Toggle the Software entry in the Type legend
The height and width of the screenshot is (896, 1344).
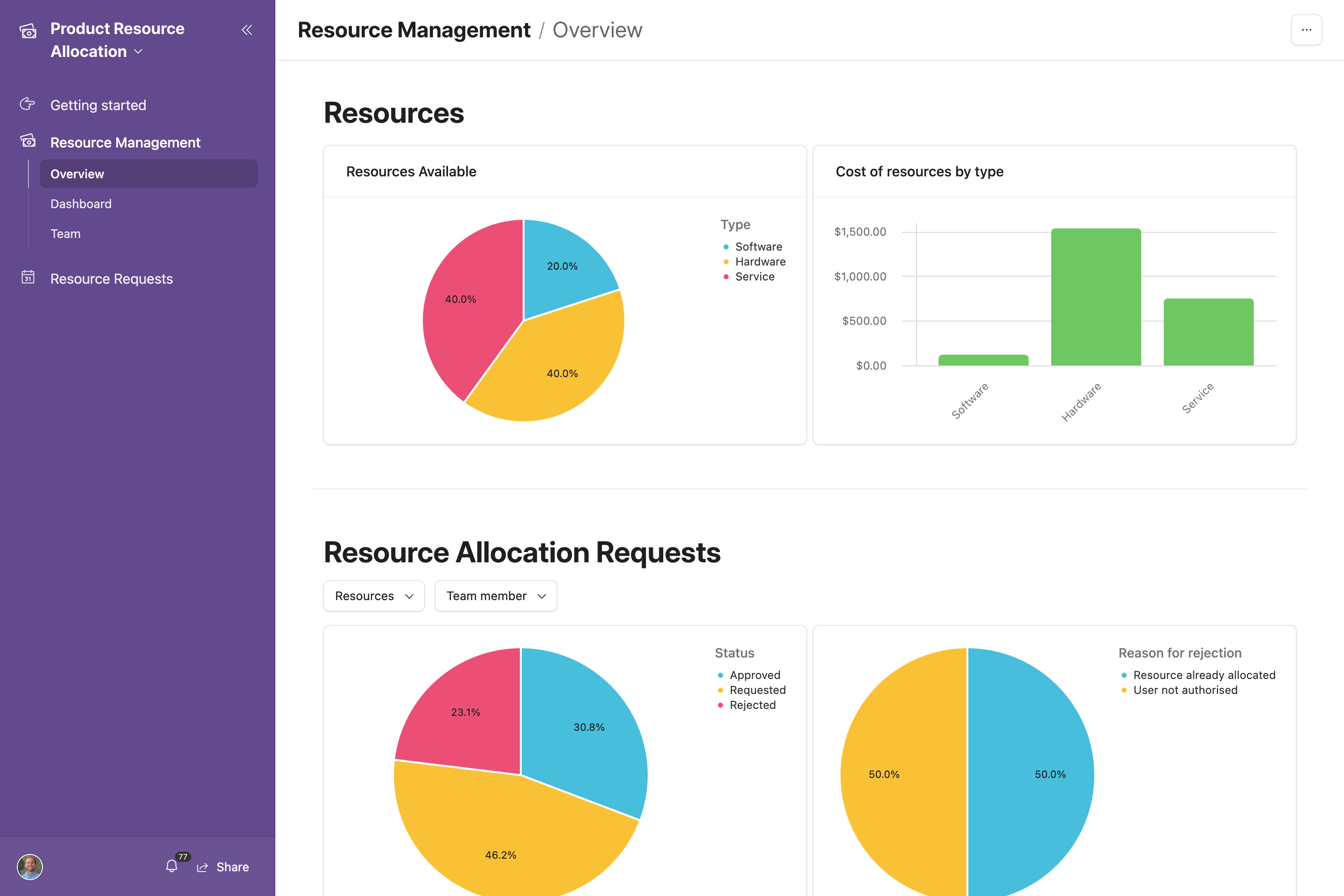(x=758, y=246)
